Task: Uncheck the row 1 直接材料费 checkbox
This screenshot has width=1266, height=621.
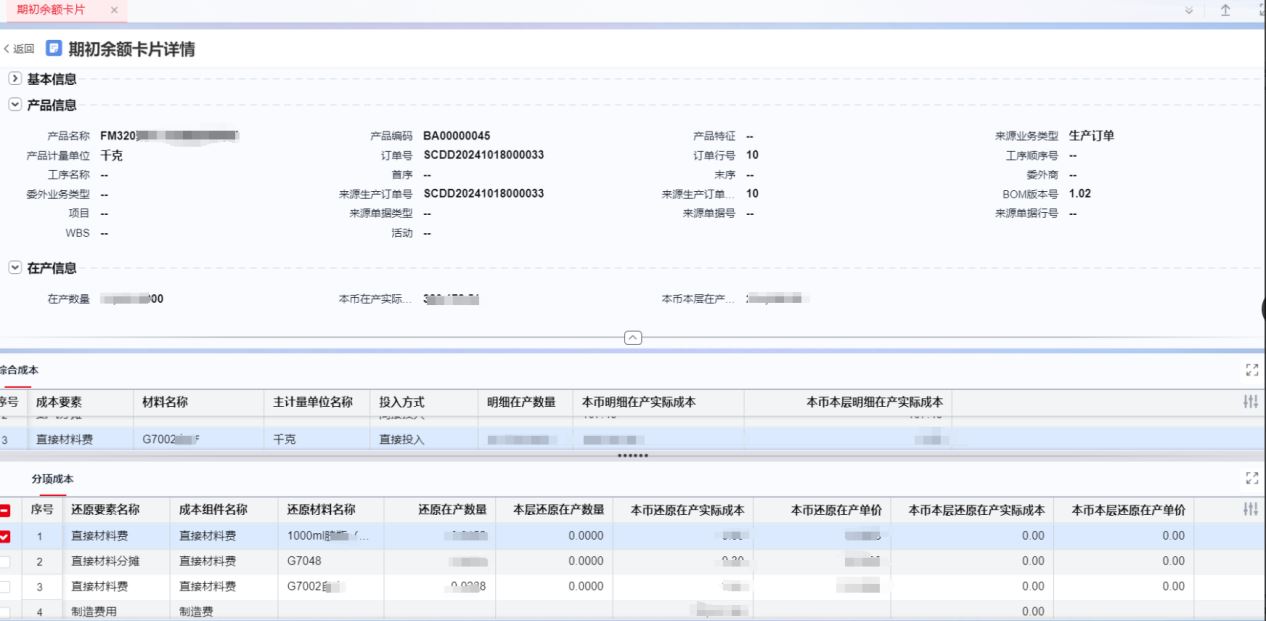Action: pyautogui.click(x=5, y=536)
